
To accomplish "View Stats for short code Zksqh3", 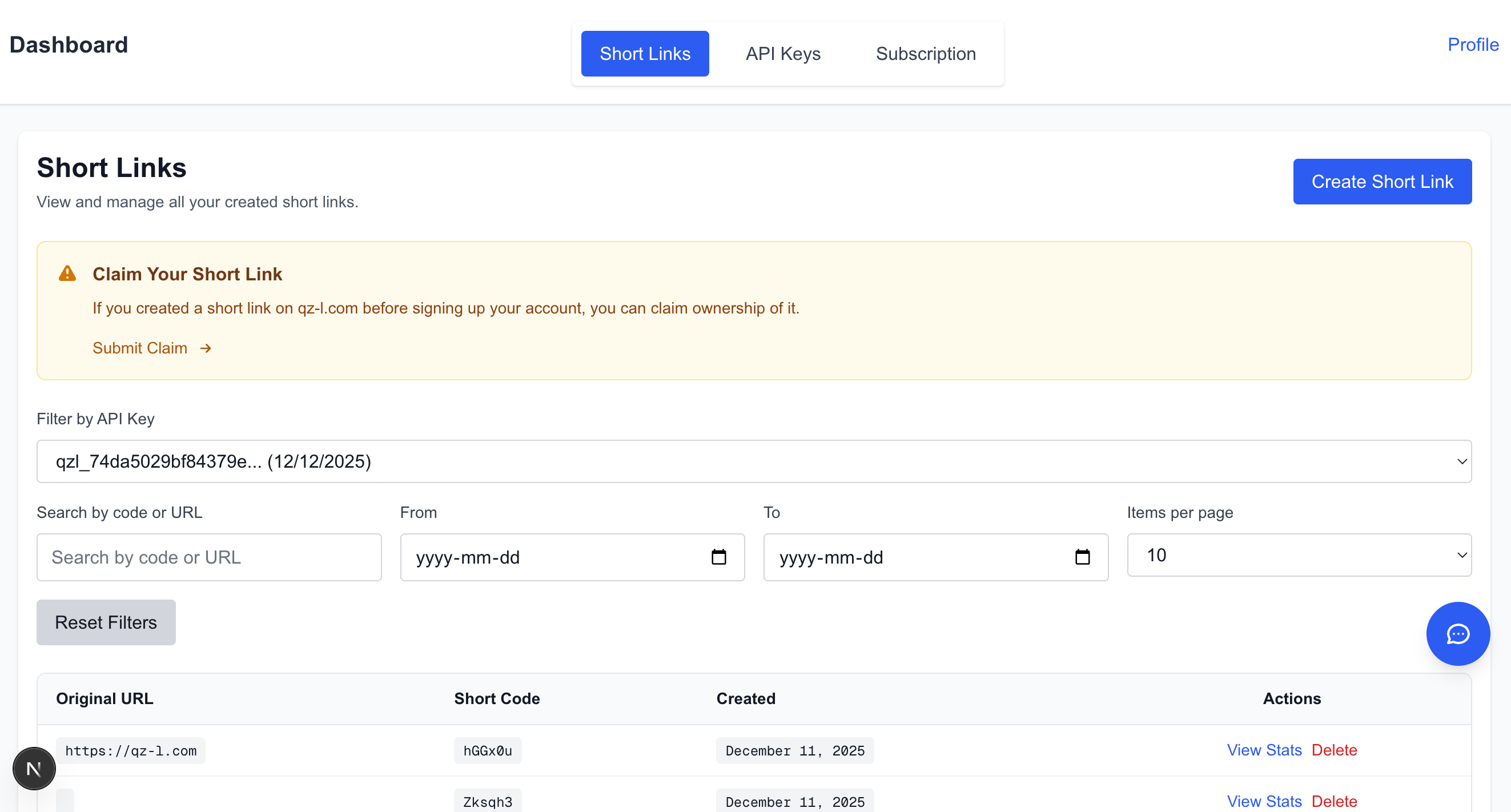I will (x=1264, y=801).
